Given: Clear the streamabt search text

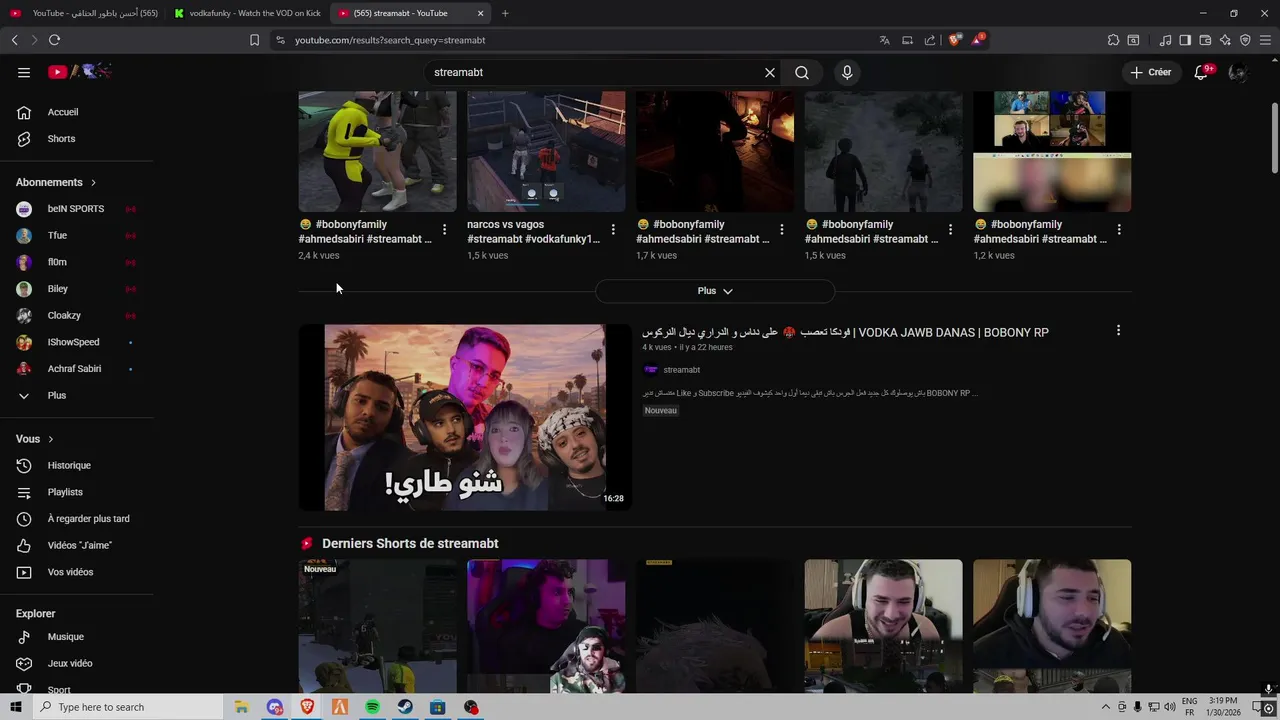Looking at the screenshot, I should tap(770, 72).
